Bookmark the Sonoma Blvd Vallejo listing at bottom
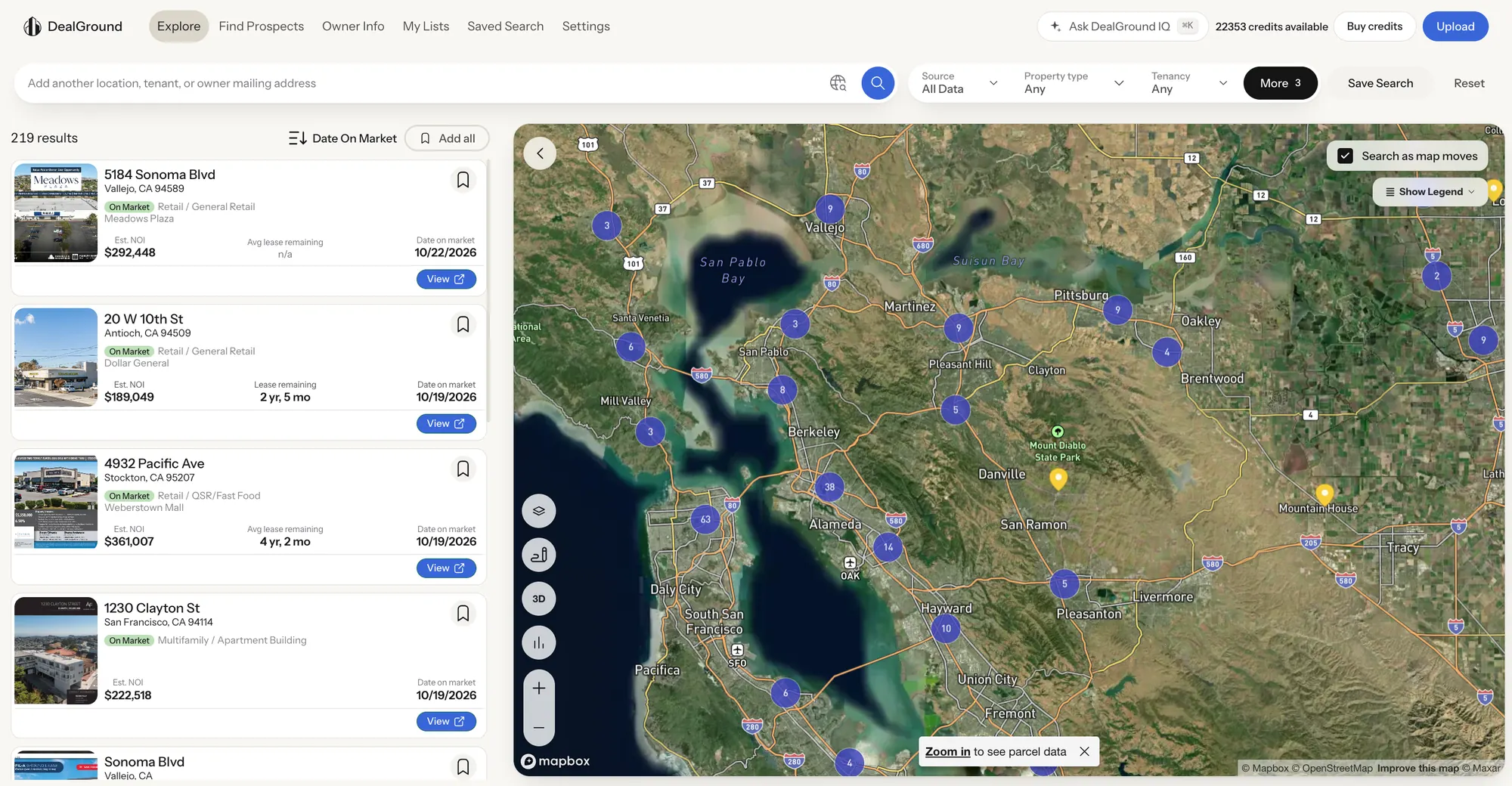The image size is (1512, 786). [463, 766]
